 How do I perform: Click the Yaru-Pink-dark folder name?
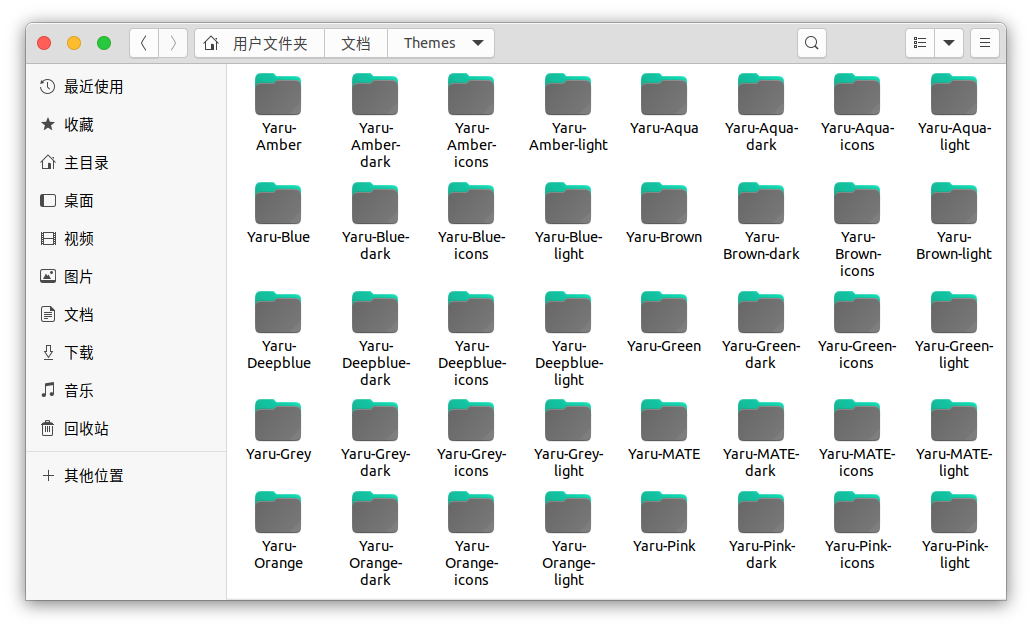coord(761,555)
